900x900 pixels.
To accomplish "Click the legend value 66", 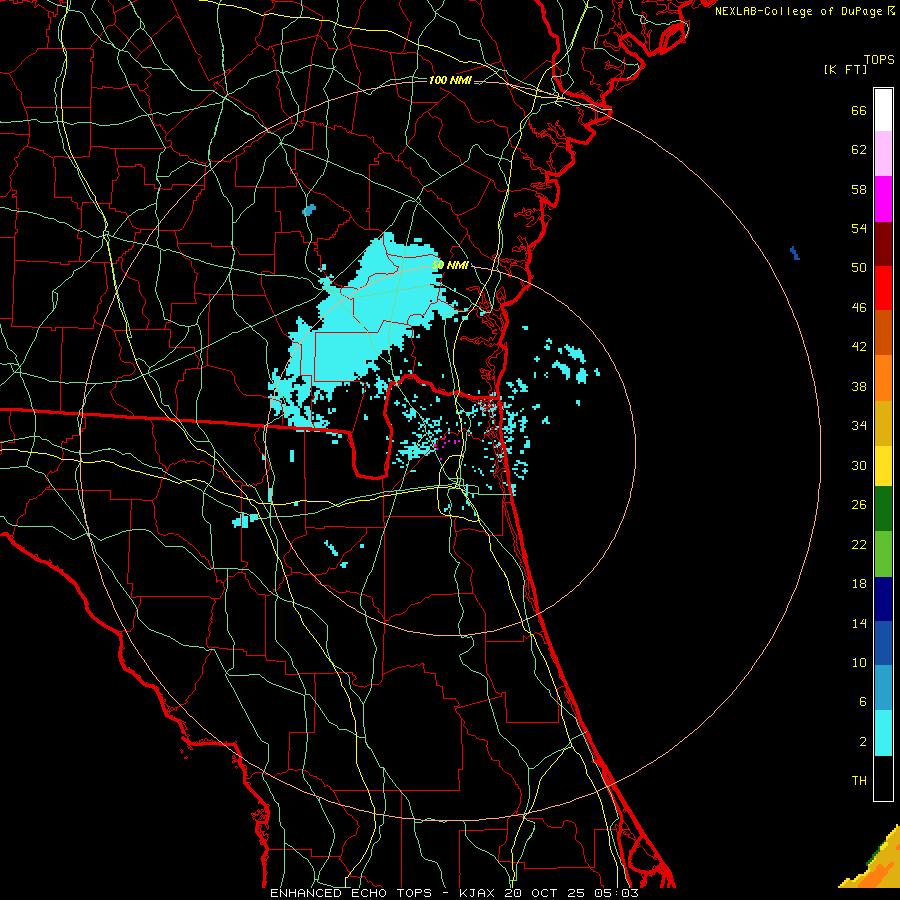I will pos(859,111).
